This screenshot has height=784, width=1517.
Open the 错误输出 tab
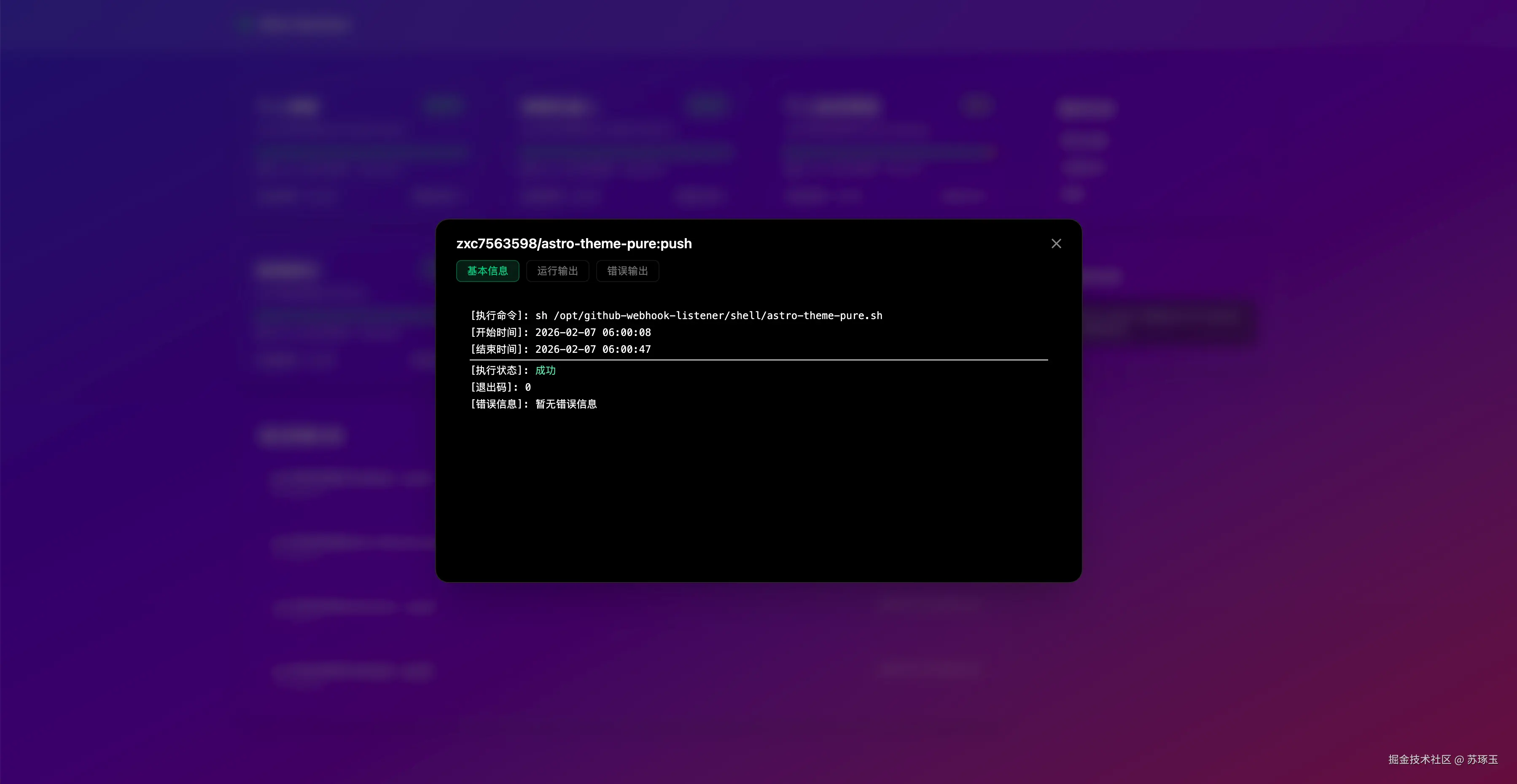pos(627,271)
